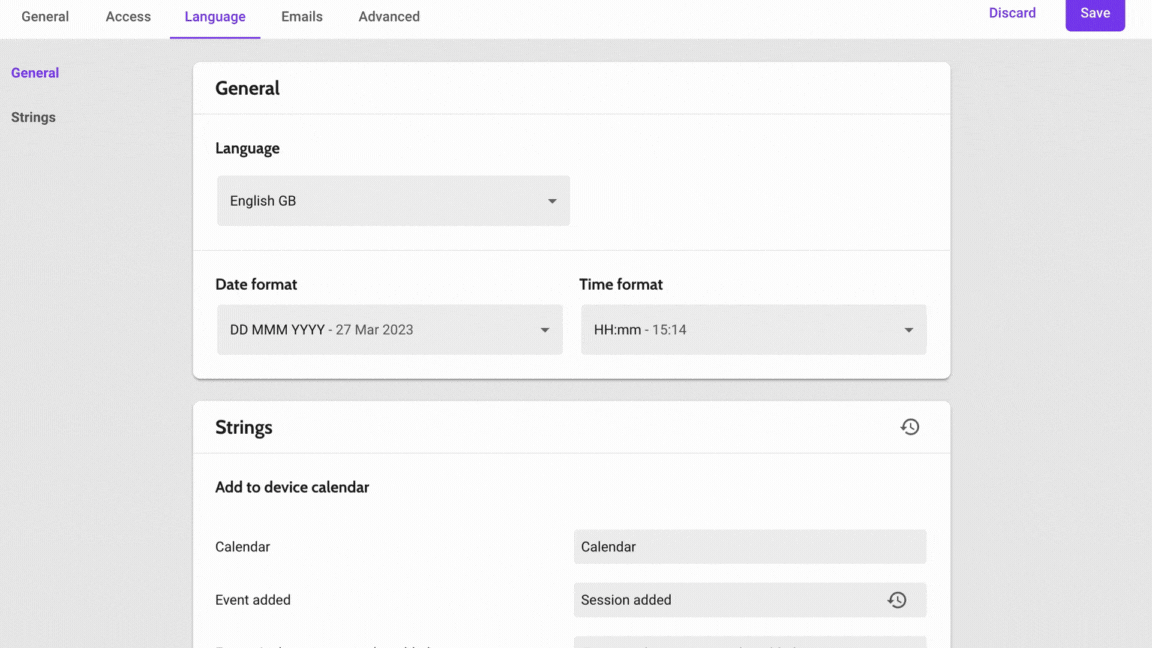Screen dimensions: 1152x648
Task: Edit the Session added text field
Action: pyautogui.click(x=725, y=600)
